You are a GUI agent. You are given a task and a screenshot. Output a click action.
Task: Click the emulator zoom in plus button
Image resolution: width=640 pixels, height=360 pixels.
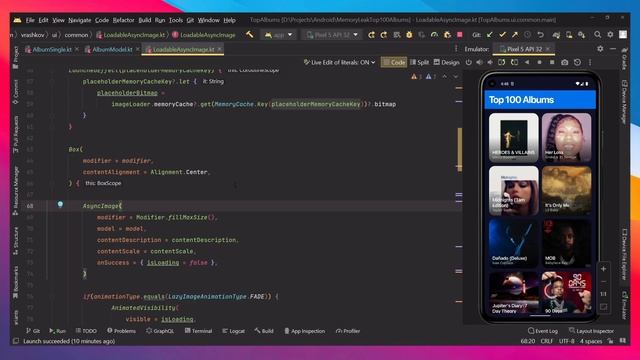click(603, 269)
